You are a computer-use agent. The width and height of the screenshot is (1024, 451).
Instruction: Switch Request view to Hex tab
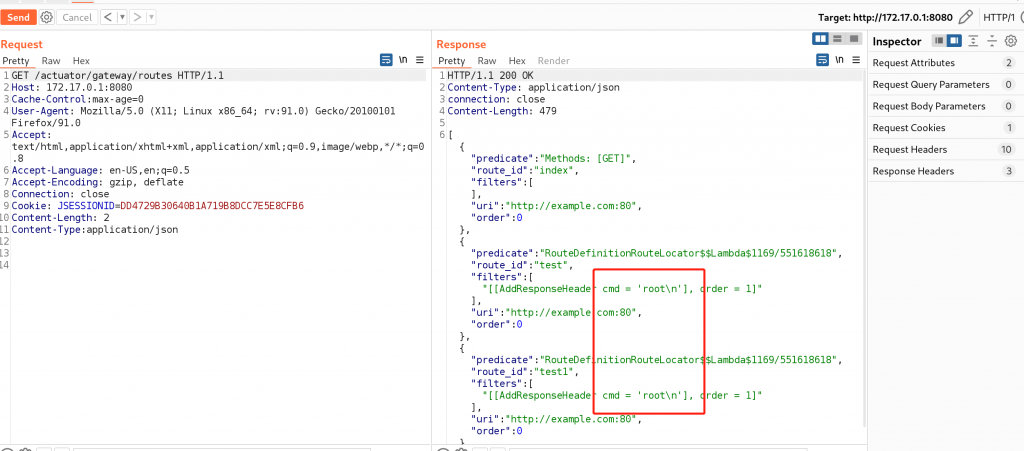coord(81,61)
